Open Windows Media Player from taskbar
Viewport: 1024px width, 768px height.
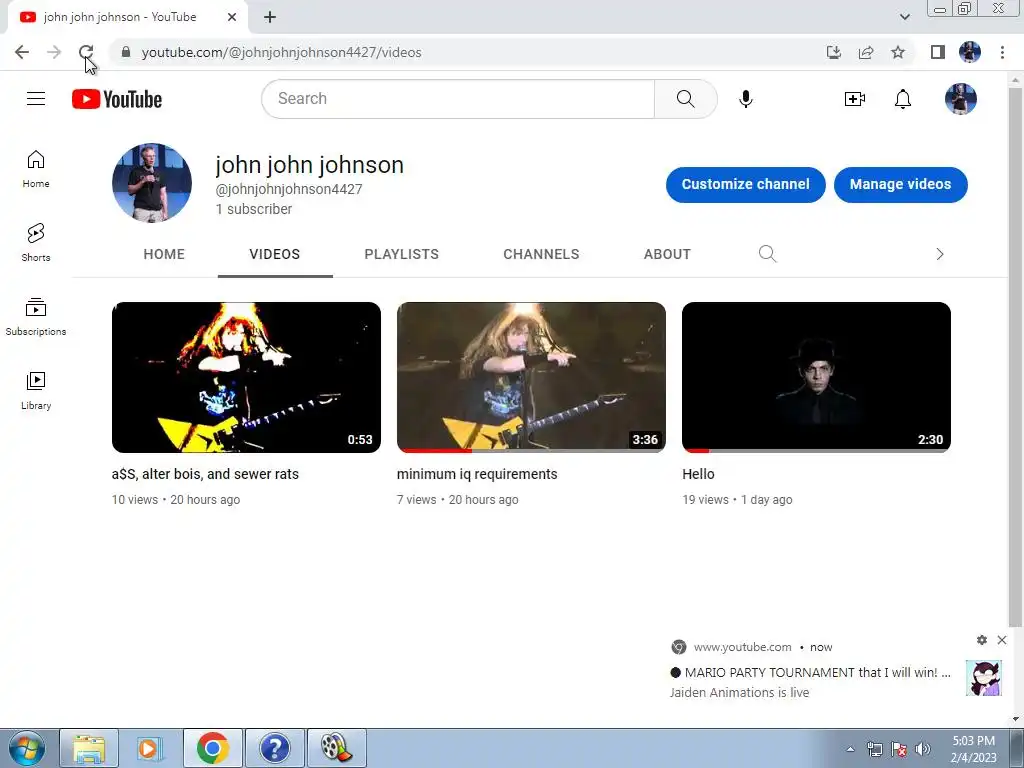[x=150, y=748]
